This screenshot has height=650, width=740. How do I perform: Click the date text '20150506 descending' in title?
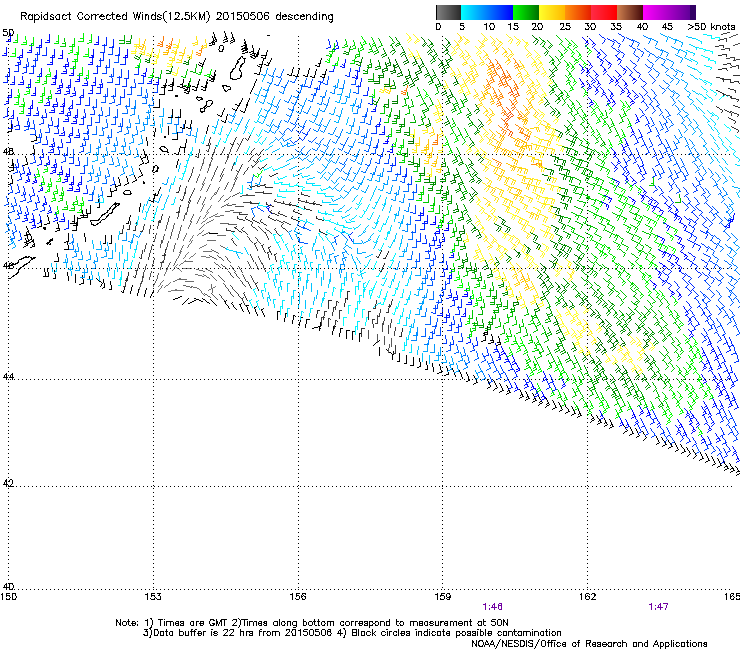(x=275, y=17)
